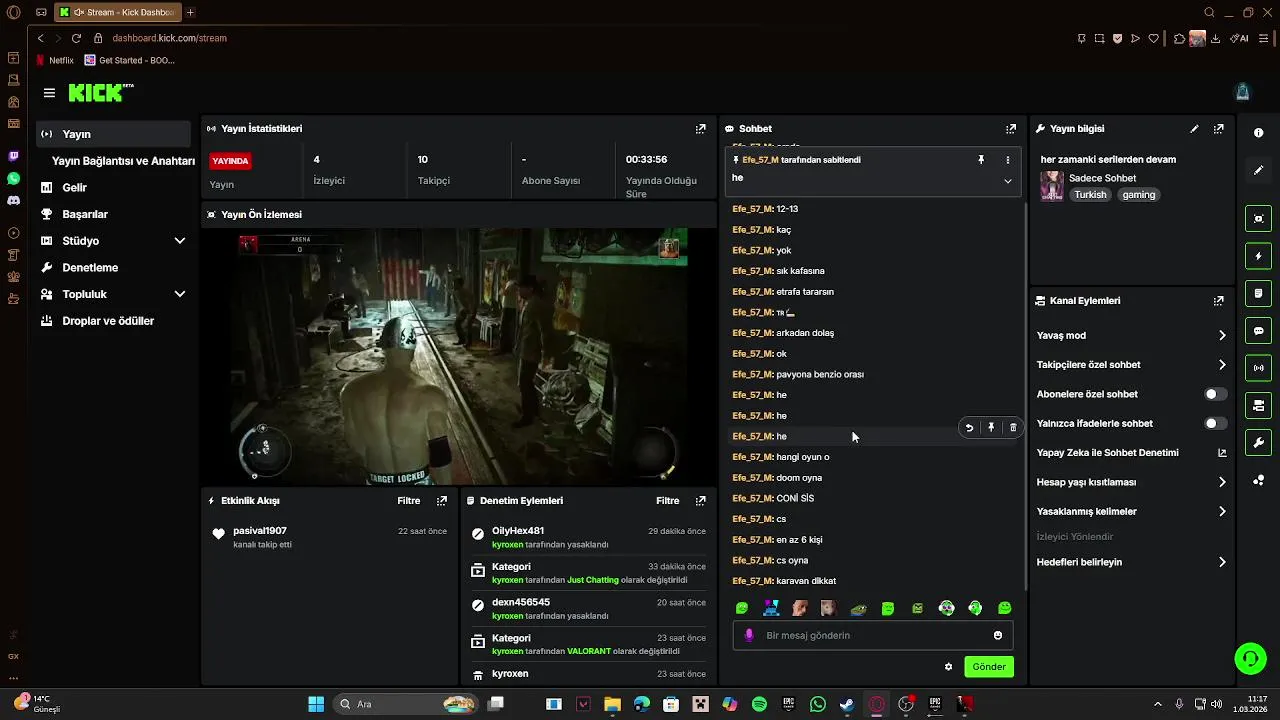
Task: Pop out the Yayın bilgisi panel
Action: coord(1219,129)
